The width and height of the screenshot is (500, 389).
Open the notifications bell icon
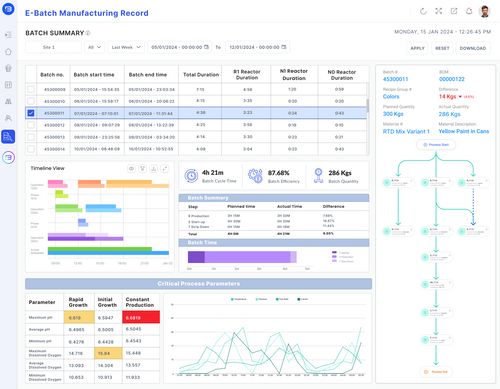(469, 11)
